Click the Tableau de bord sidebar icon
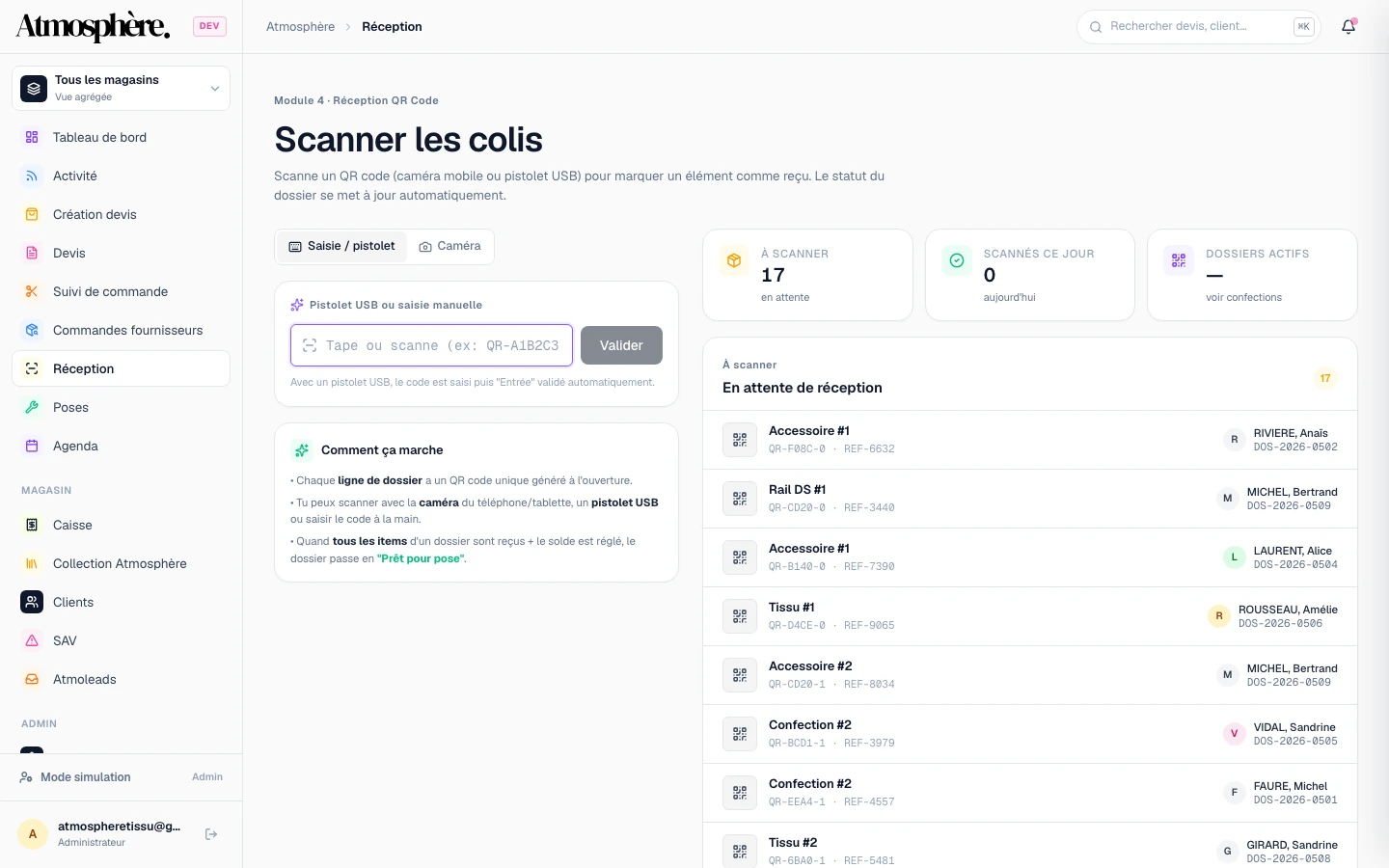Image resolution: width=1389 pixels, height=868 pixels. [32, 137]
